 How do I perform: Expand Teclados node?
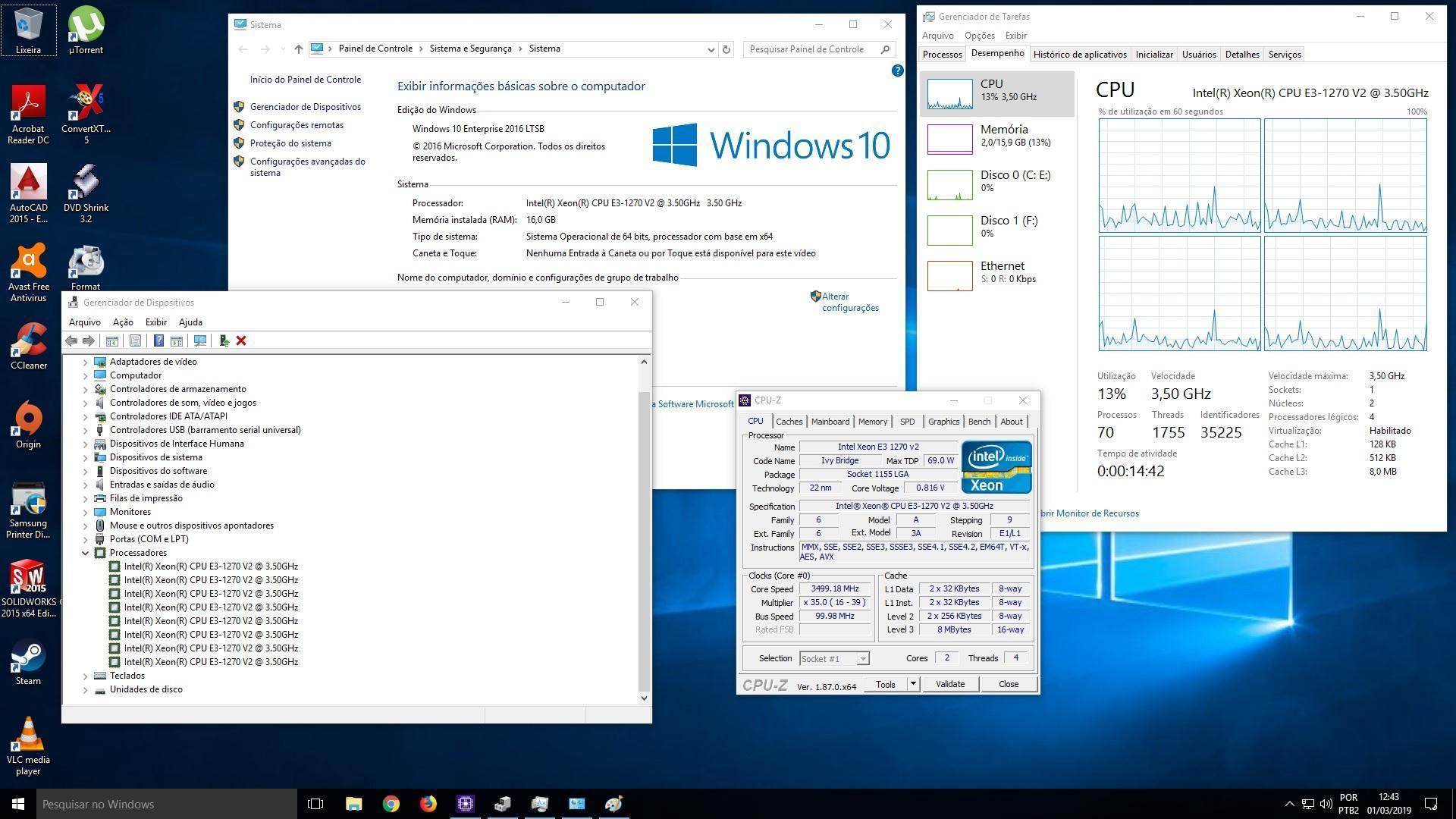tap(86, 676)
